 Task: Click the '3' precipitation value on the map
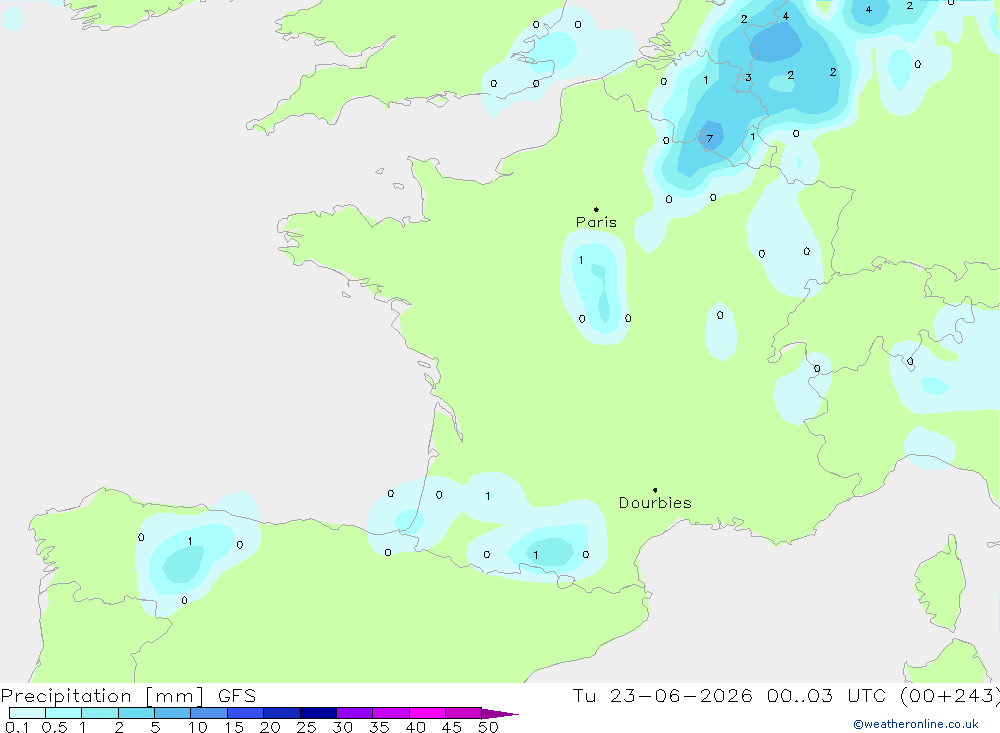coord(748,78)
